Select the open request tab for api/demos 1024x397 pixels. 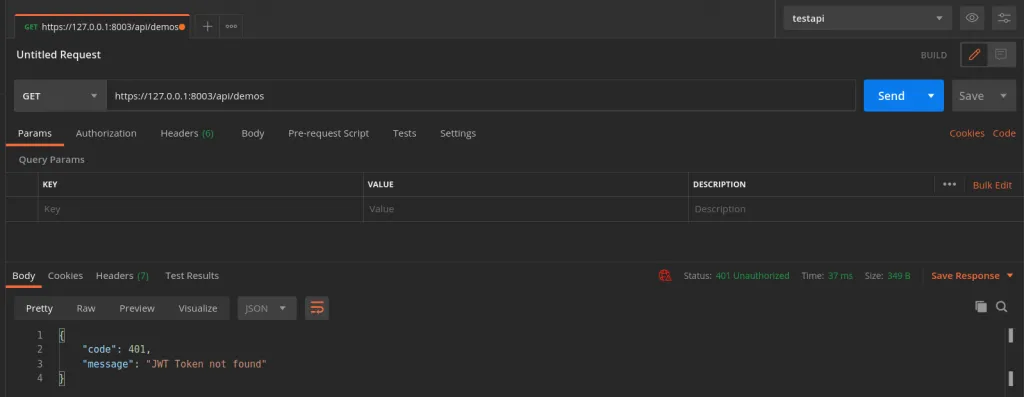[102, 27]
